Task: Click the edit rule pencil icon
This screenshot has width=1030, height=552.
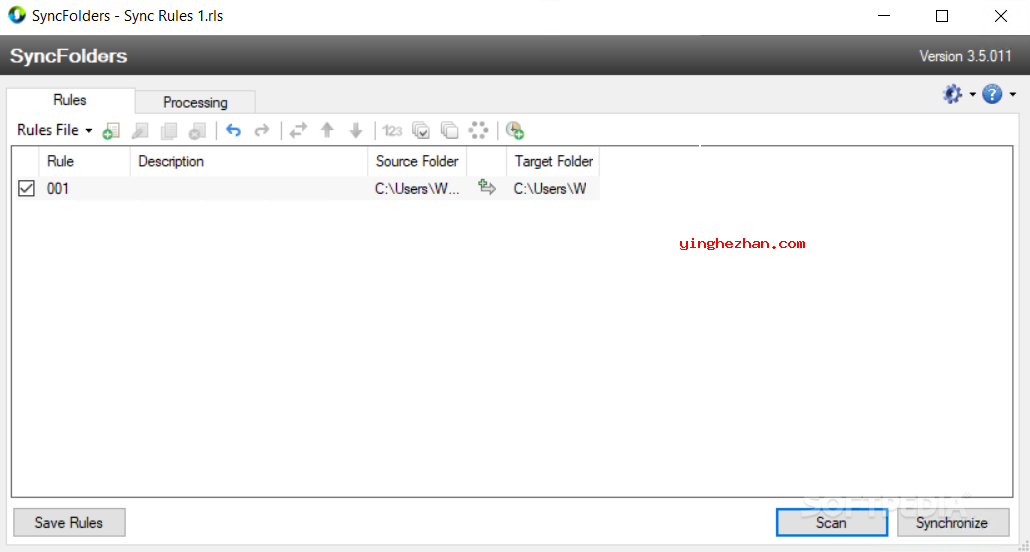Action: pyautogui.click(x=140, y=131)
